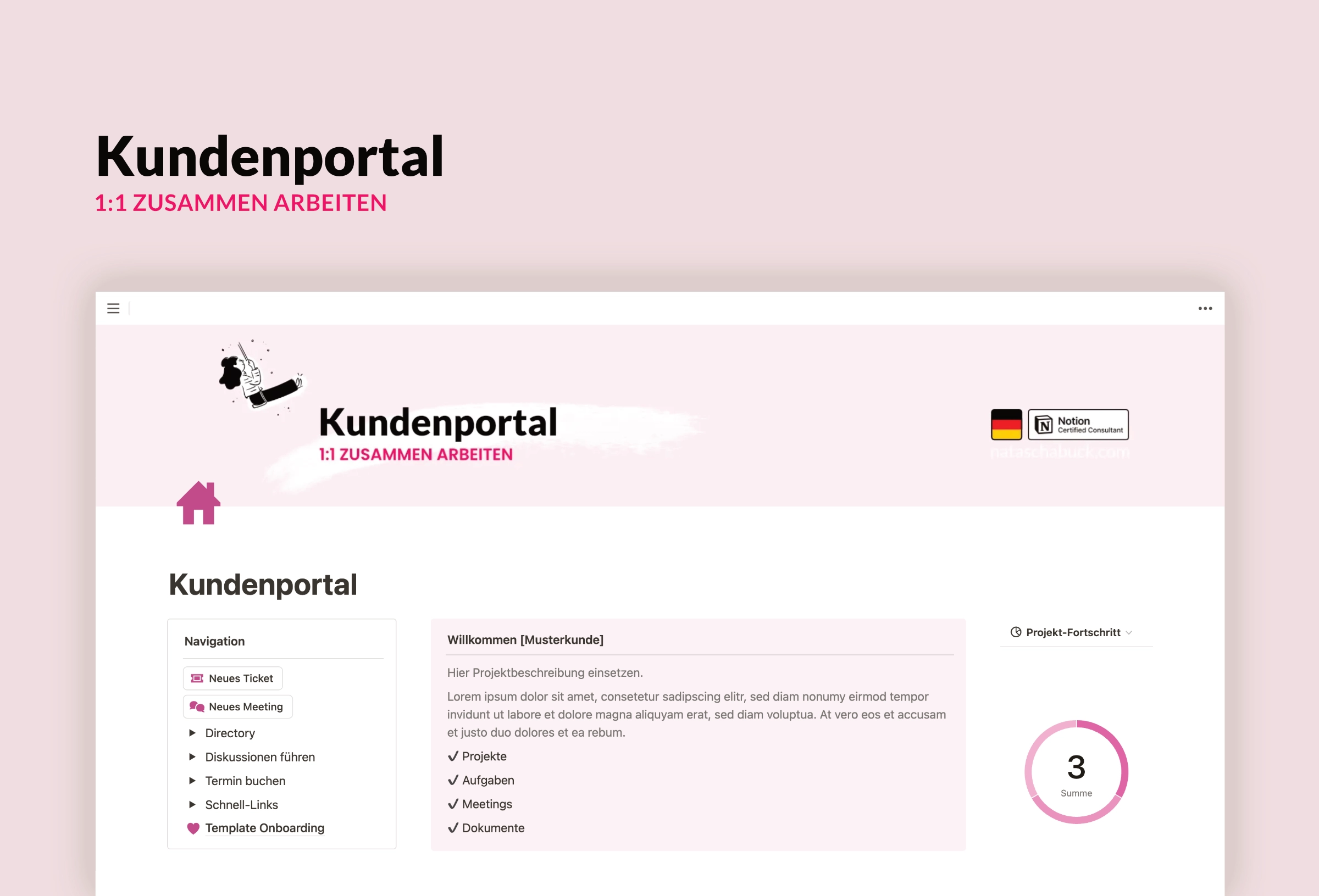Click the hamburger menu icon top-left
Image resolution: width=1319 pixels, height=896 pixels.
(x=113, y=309)
